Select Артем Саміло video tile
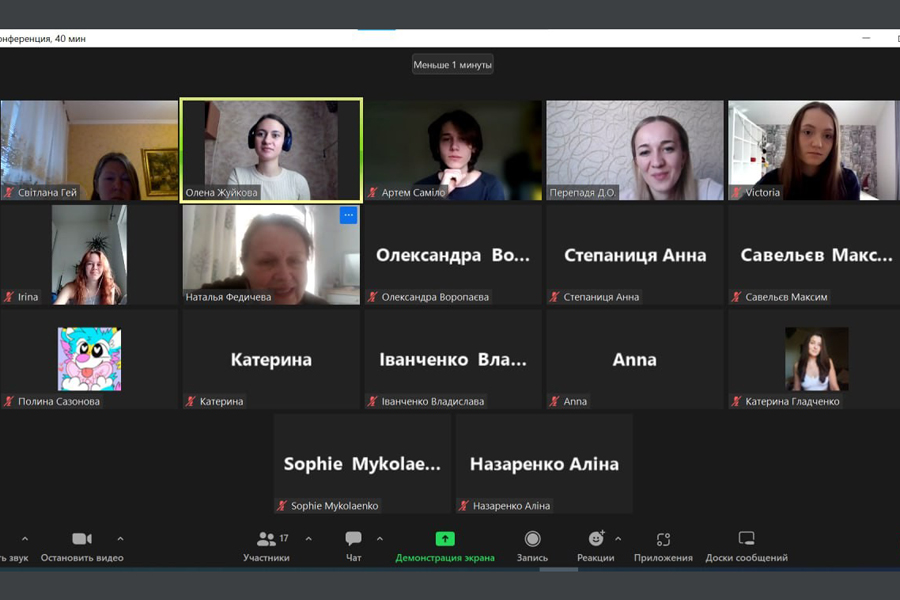The height and width of the screenshot is (600, 900). 453,150
